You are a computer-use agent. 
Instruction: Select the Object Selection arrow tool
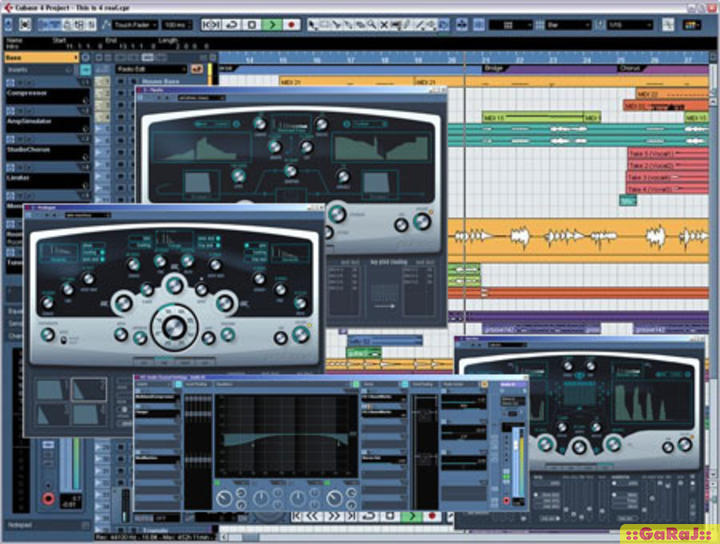point(313,24)
